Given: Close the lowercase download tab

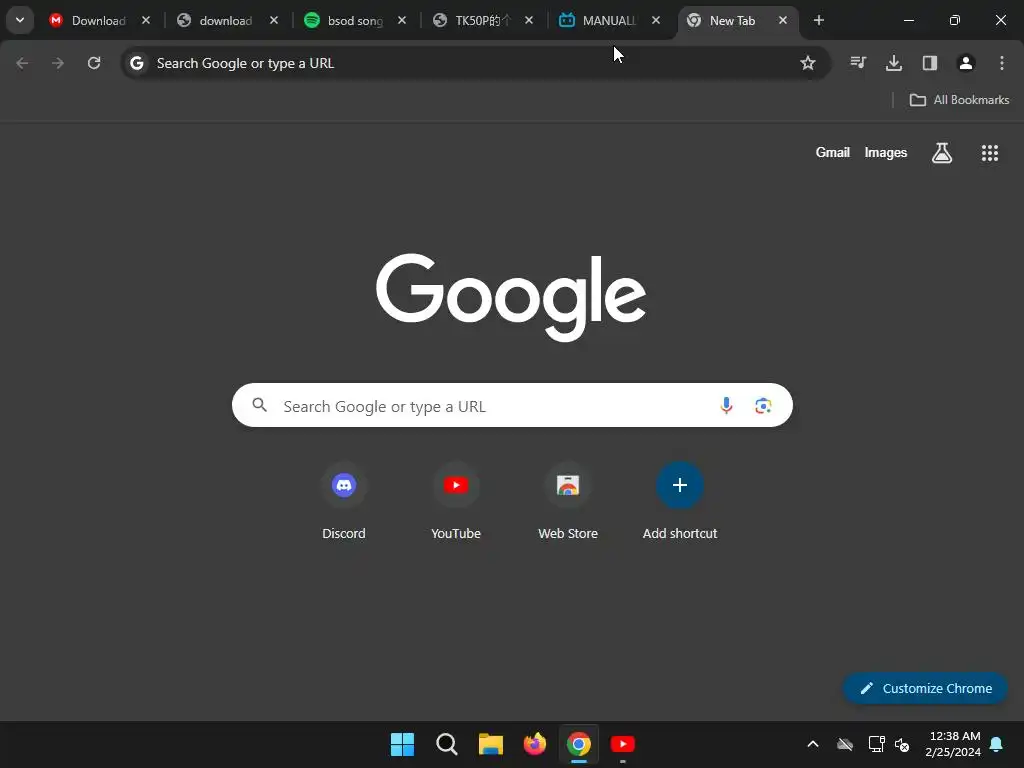Looking at the screenshot, I should (x=274, y=20).
